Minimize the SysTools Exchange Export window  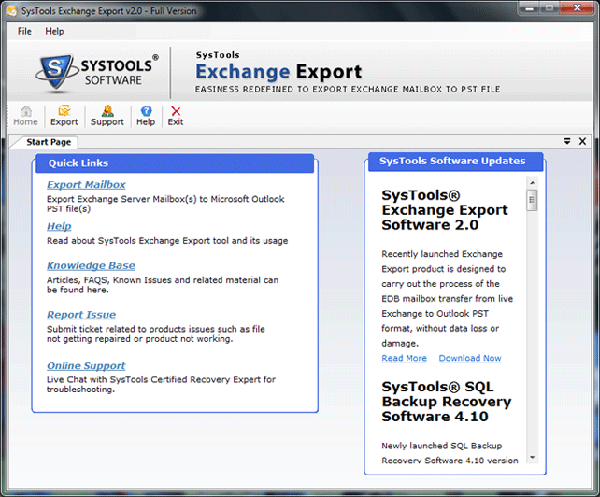pyautogui.click(x=530, y=8)
